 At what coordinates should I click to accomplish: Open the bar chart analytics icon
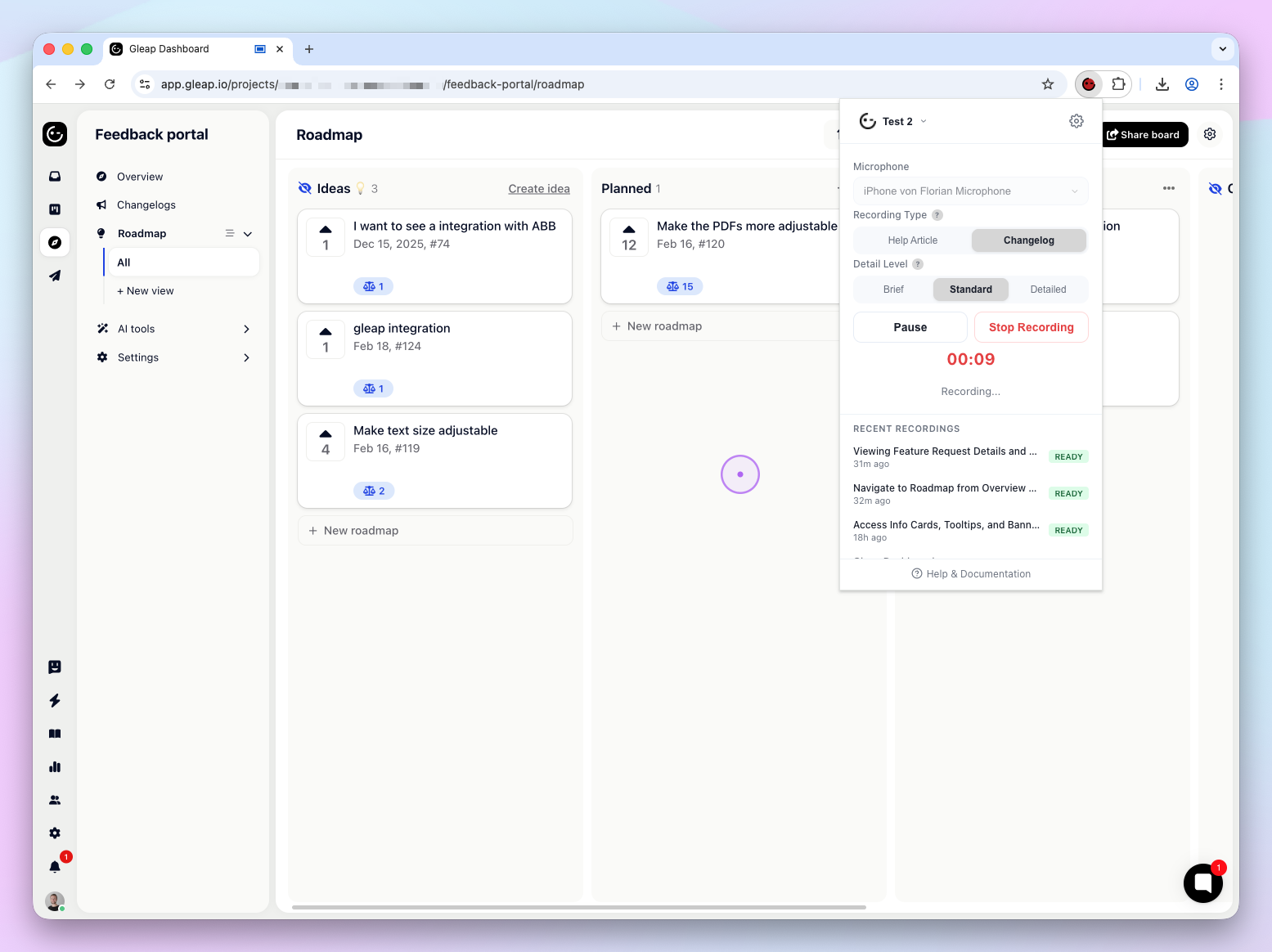pos(55,766)
